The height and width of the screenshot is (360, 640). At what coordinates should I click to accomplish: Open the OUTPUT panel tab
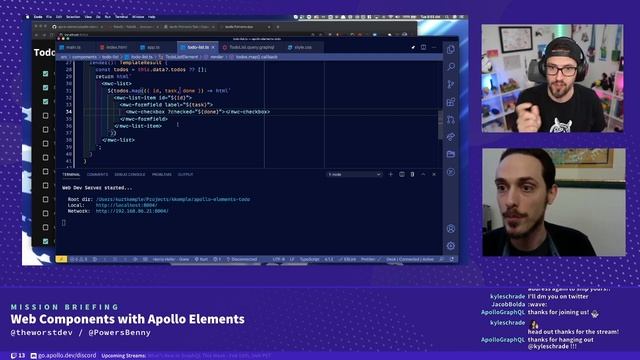(x=185, y=174)
